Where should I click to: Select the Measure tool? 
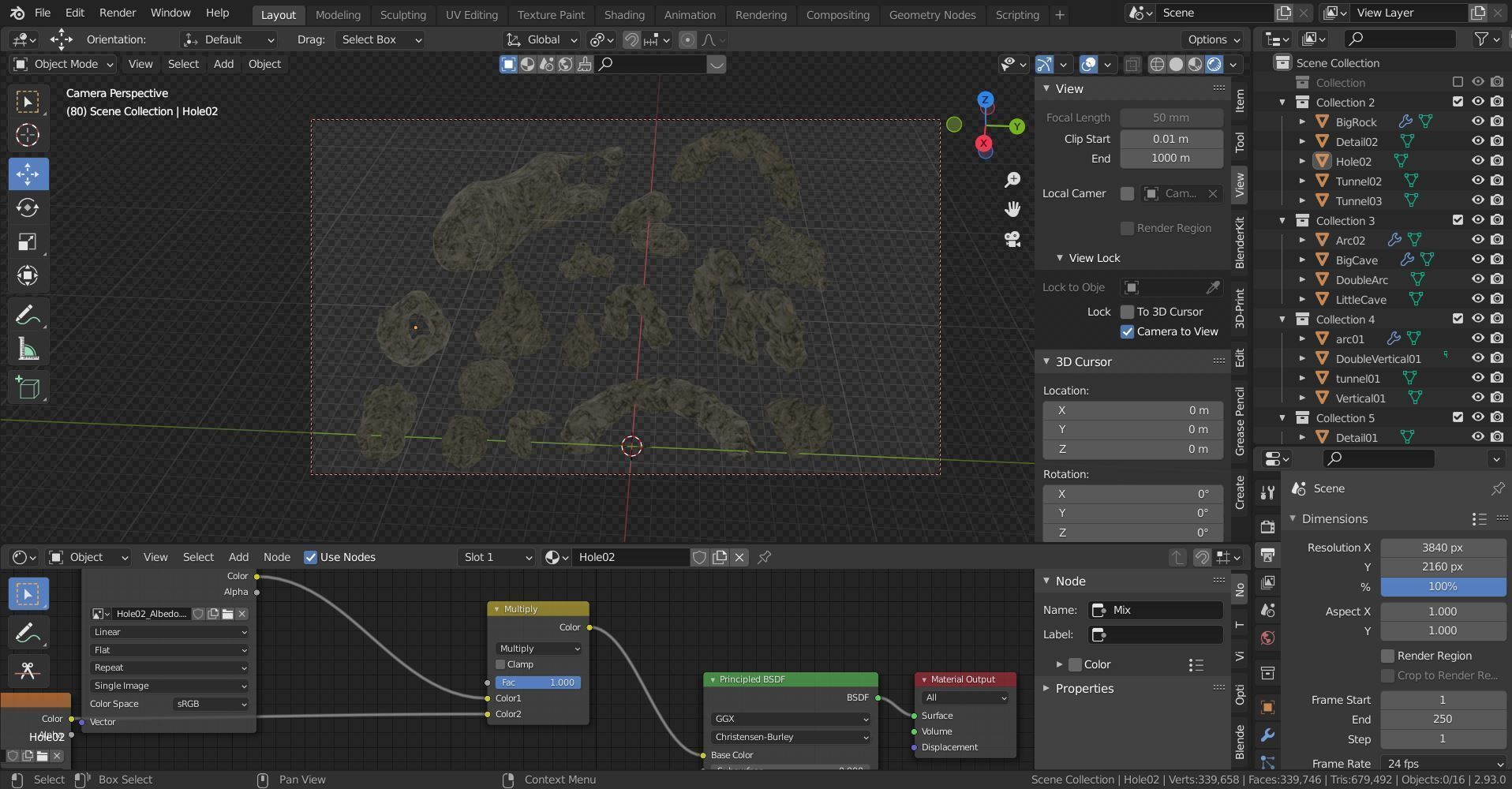(28, 350)
